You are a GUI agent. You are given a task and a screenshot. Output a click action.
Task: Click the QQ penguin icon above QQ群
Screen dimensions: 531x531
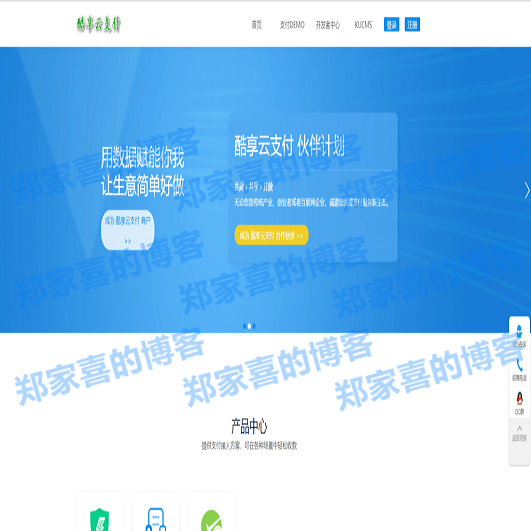click(x=519, y=398)
